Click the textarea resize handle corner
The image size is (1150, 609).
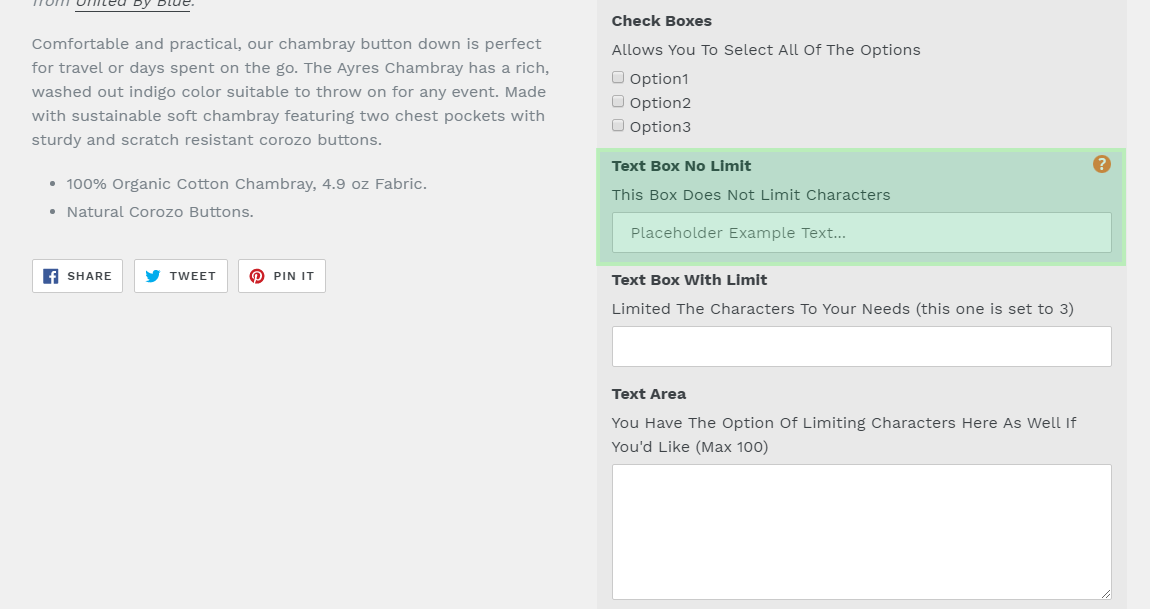[1106, 594]
